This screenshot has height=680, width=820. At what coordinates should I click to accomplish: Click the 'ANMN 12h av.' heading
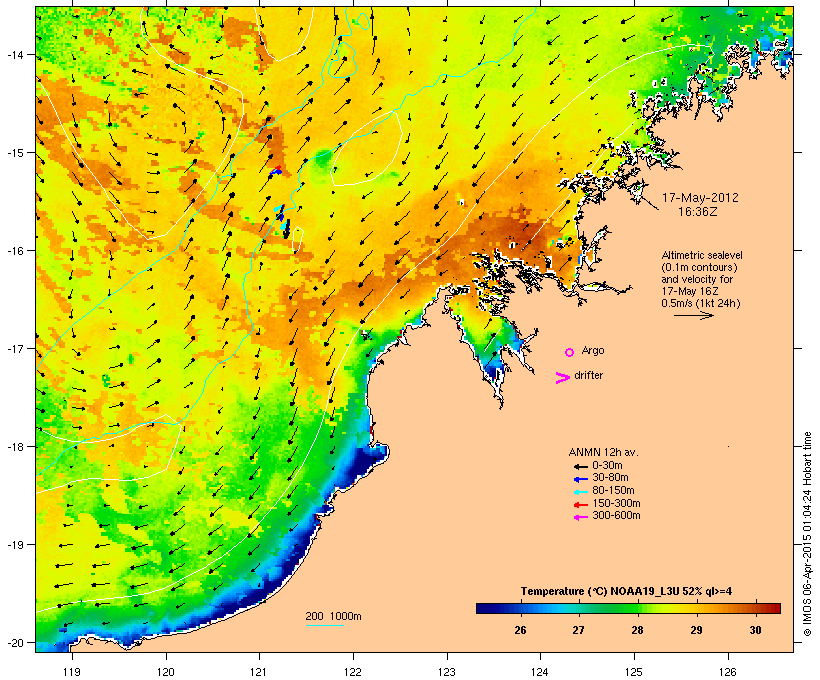(603, 452)
